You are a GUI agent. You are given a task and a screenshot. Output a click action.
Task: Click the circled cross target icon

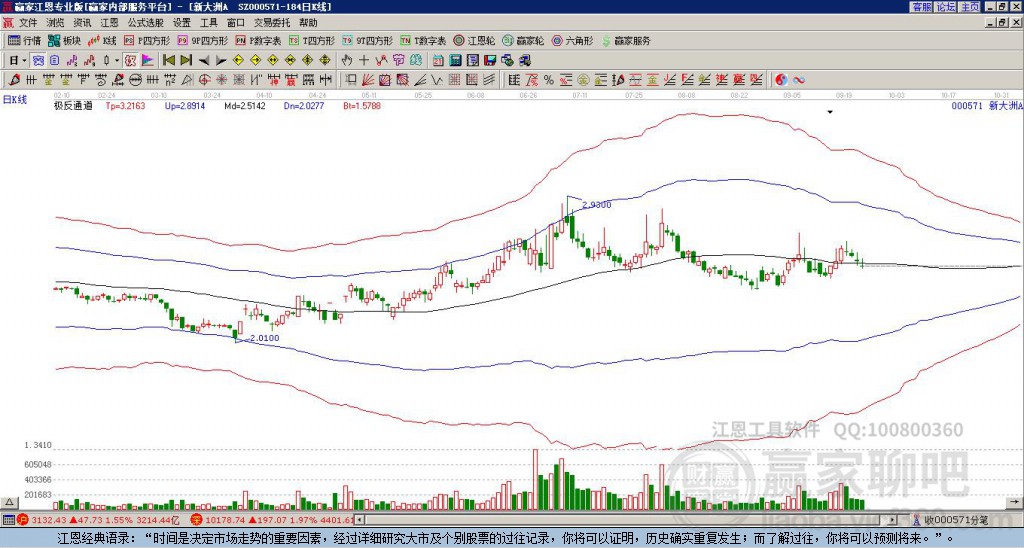coord(204,80)
